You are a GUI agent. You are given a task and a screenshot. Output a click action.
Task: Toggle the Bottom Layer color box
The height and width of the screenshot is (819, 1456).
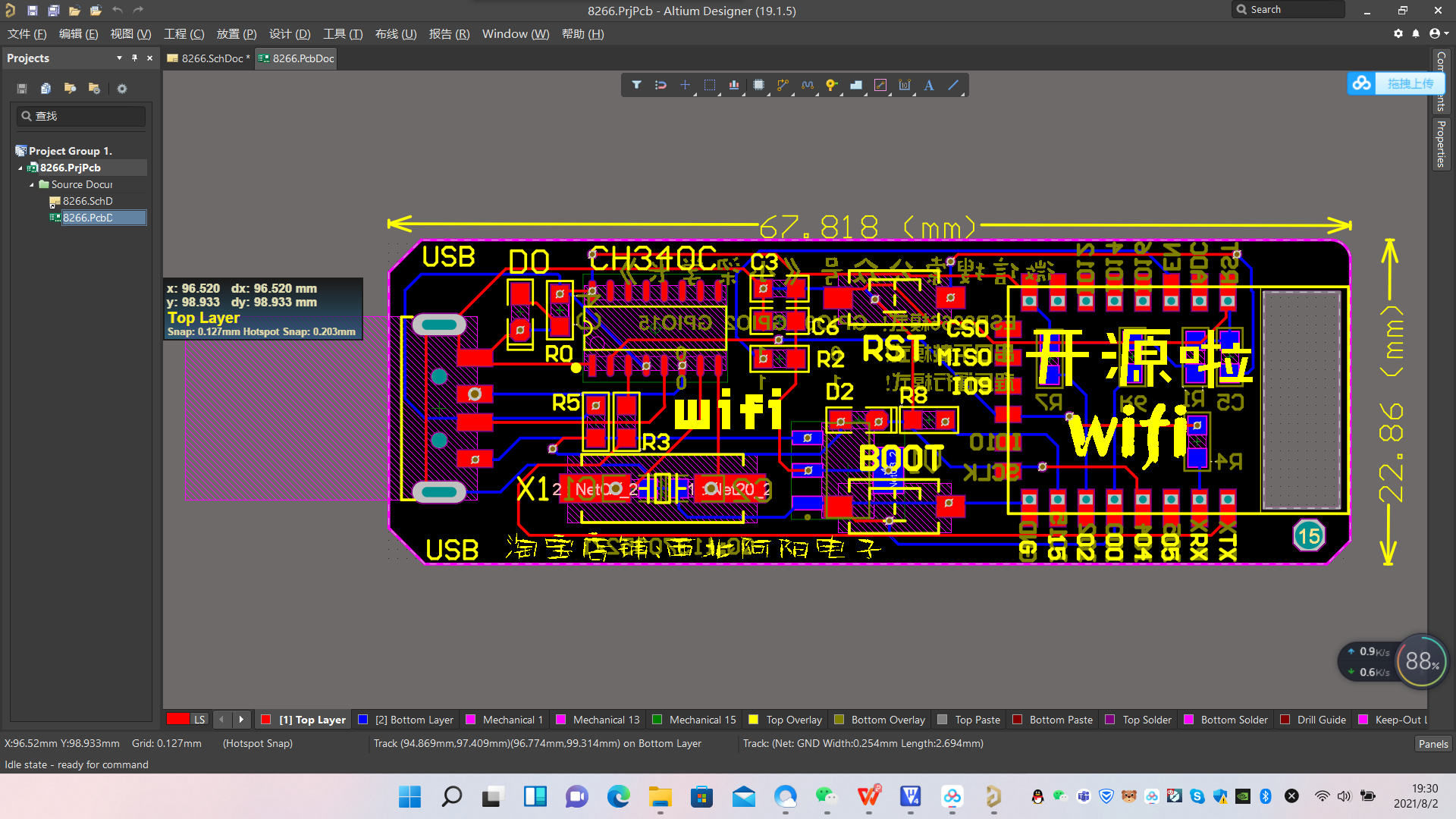(x=363, y=720)
